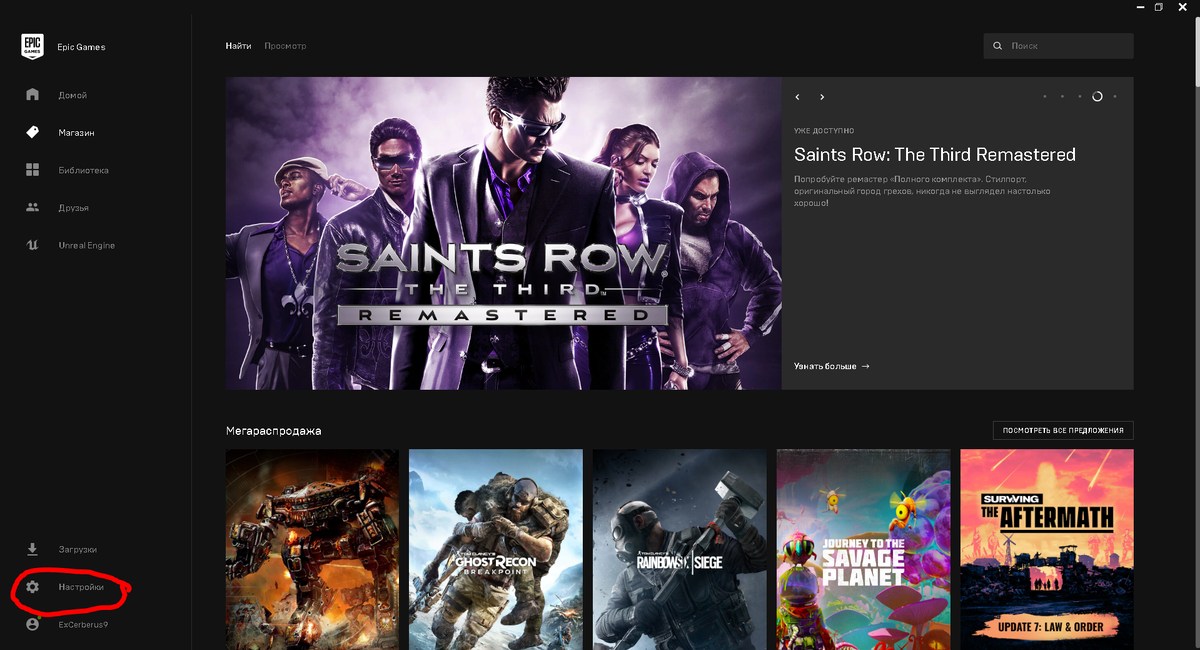The image size is (1200, 650).
Task: Open the mech game cover thumbnail
Action: 312,549
